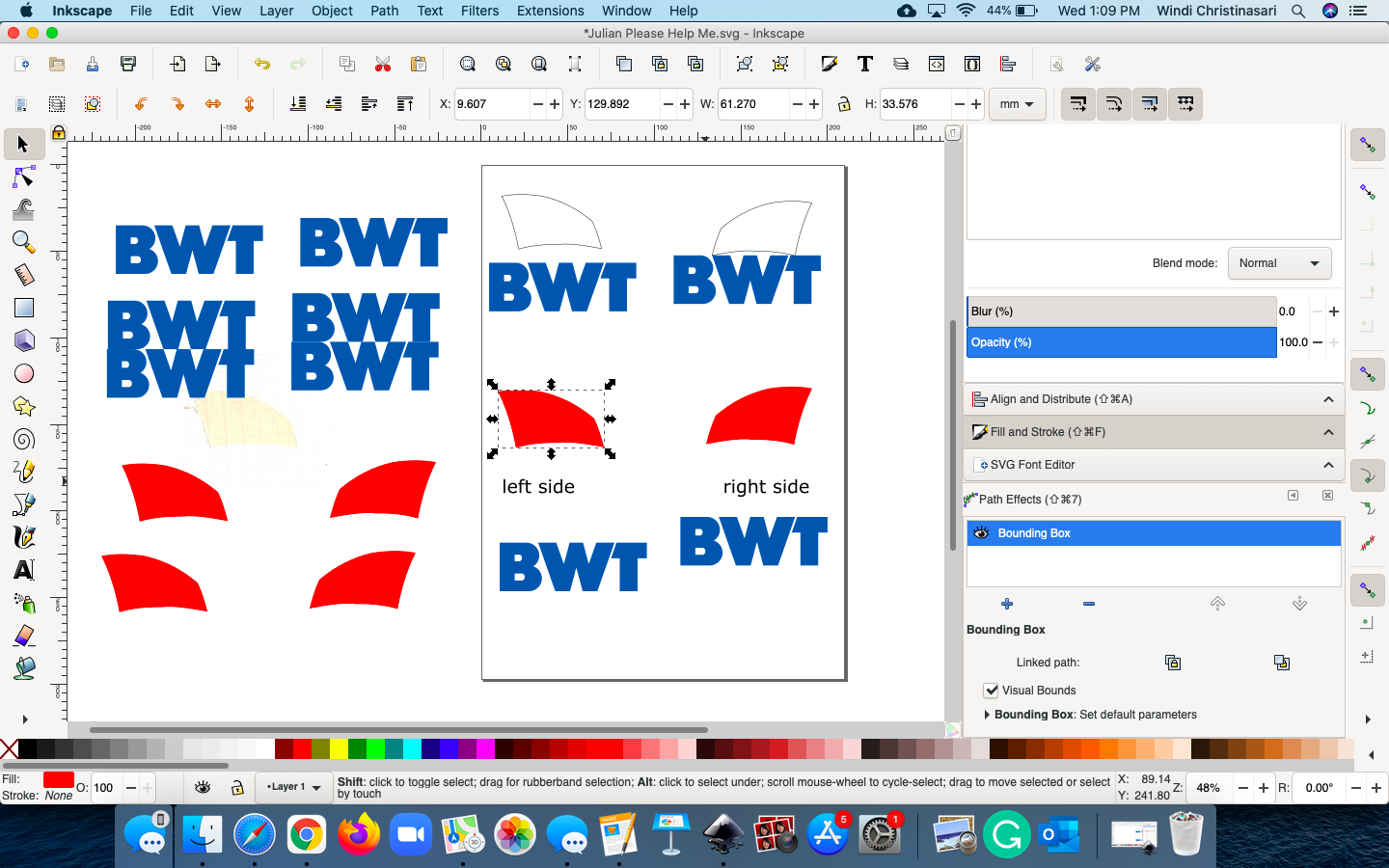Click the Opacity percent slider
This screenshot has width=1389, height=868.
click(x=1121, y=342)
